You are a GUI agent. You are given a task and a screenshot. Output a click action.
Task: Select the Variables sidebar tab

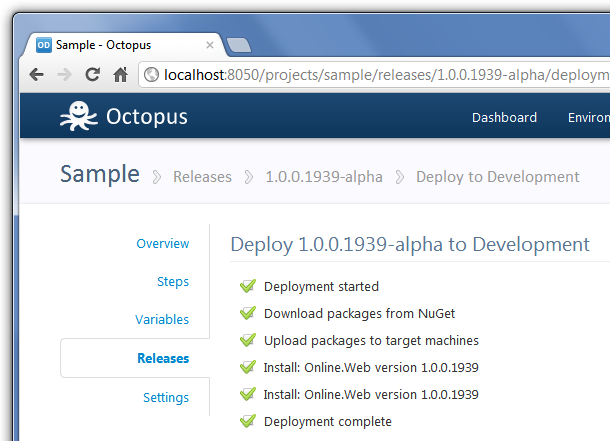[x=162, y=320]
